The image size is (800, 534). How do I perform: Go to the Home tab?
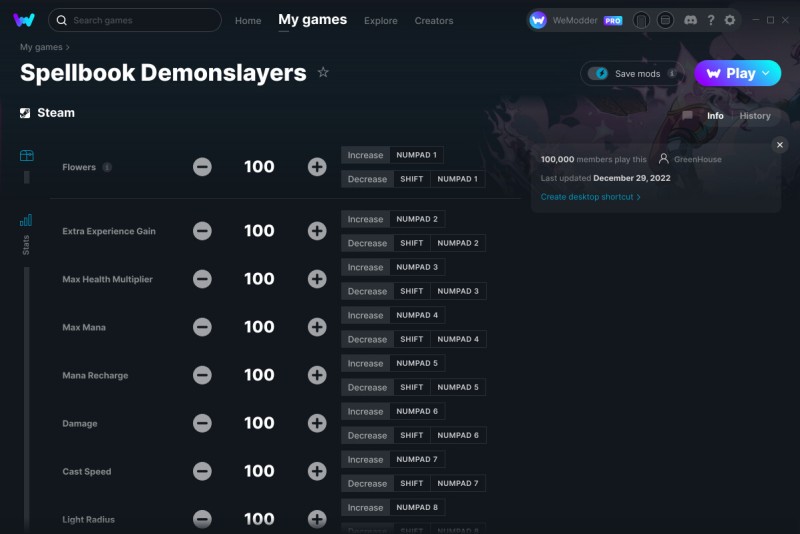tap(248, 20)
